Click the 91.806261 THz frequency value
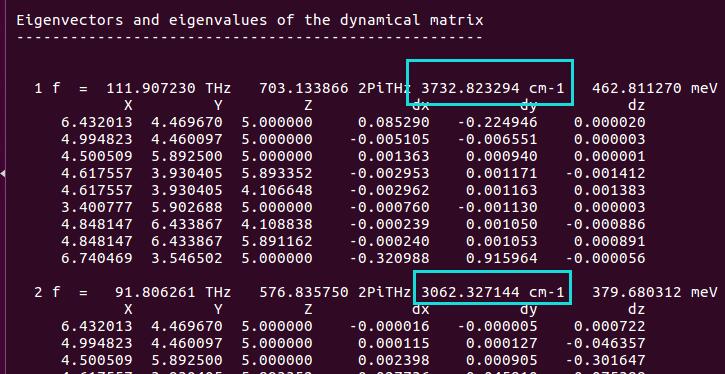Screen dimensions: 725x374 tap(173, 292)
